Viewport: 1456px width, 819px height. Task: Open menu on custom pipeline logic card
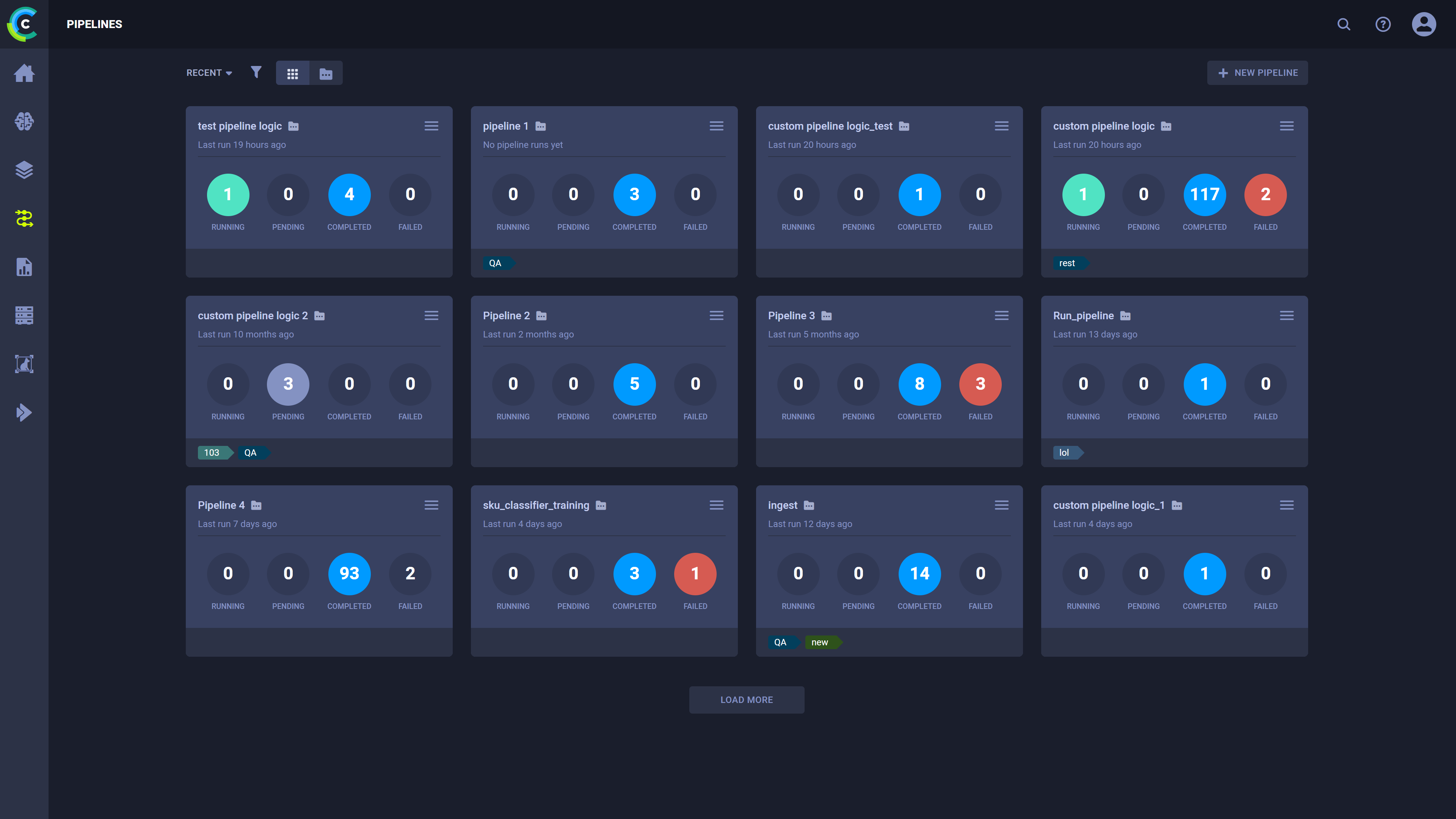click(x=1287, y=126)
